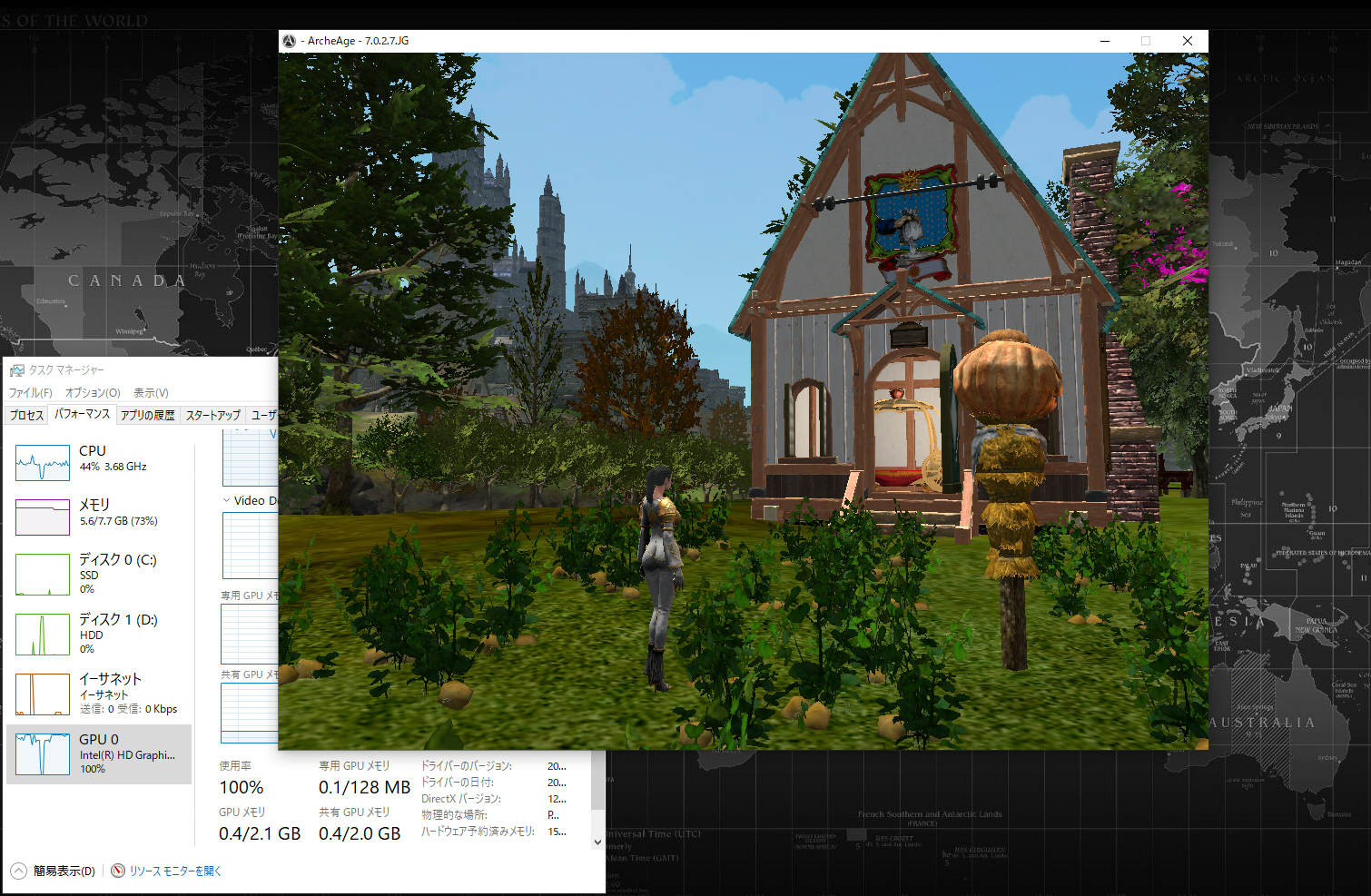Show the メモリ usage view

[x=99, y=517]
